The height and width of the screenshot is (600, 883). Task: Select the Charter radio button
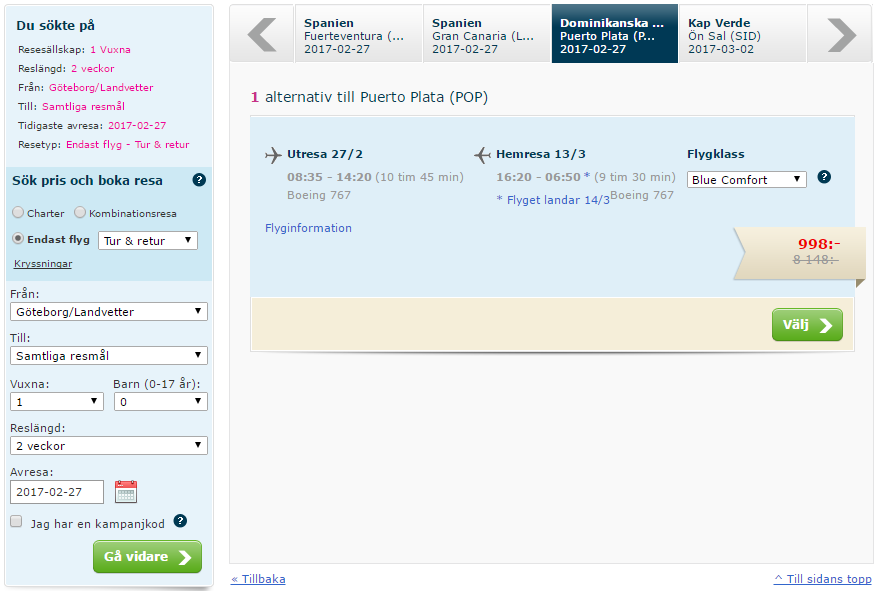coord(18,212)
